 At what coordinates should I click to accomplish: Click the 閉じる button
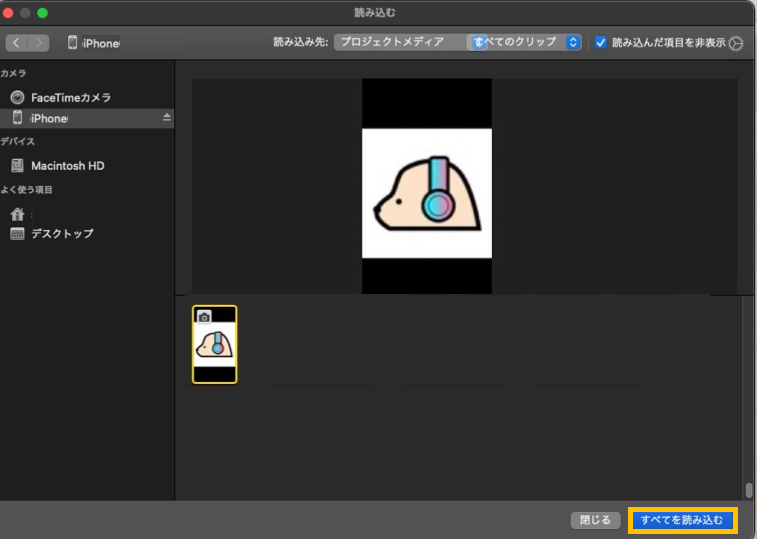(x=595, y=520)
